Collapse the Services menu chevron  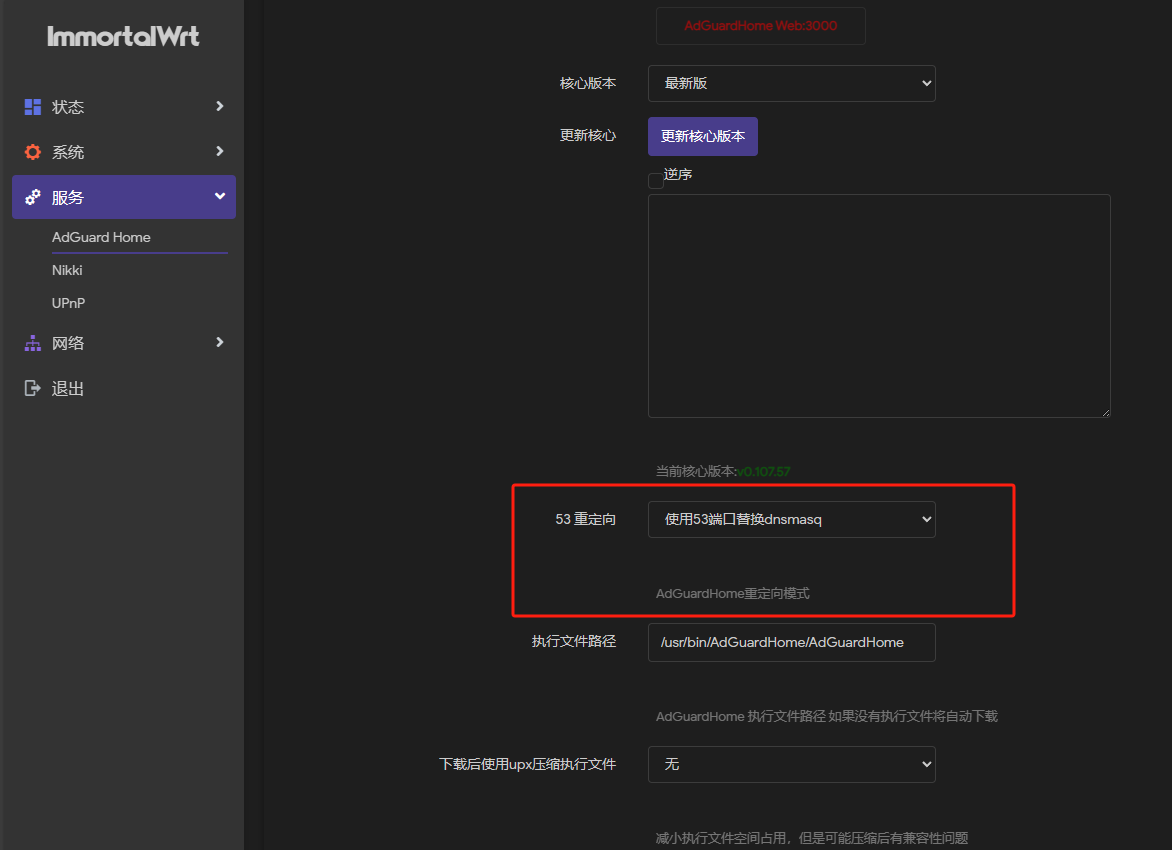coord(220,197)
